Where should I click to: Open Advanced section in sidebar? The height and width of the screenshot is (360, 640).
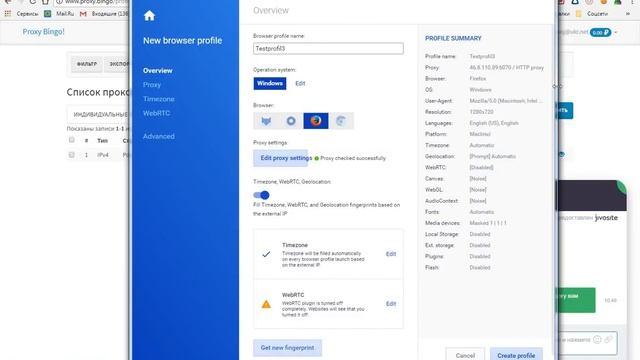159,136
